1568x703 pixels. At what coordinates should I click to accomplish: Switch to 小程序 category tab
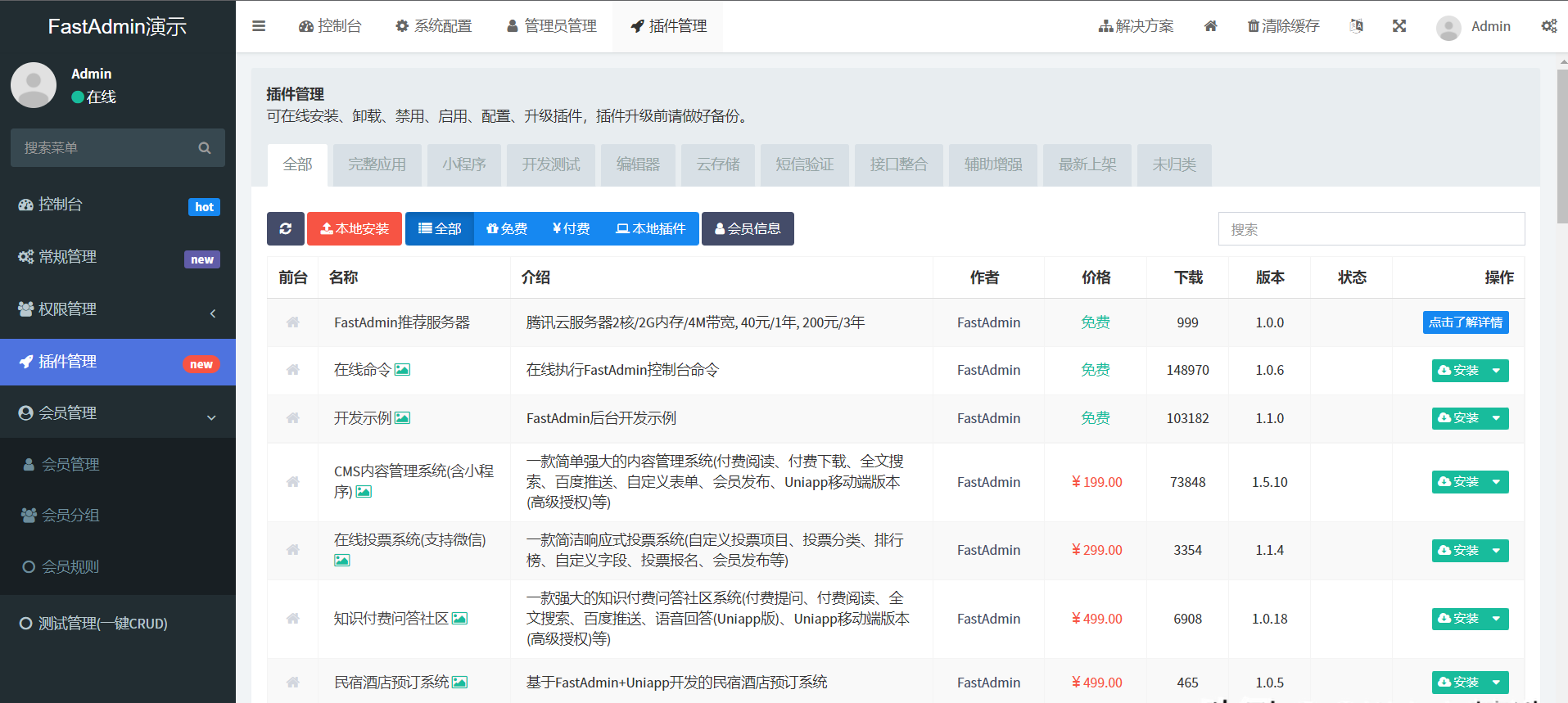tap(464, 164)
